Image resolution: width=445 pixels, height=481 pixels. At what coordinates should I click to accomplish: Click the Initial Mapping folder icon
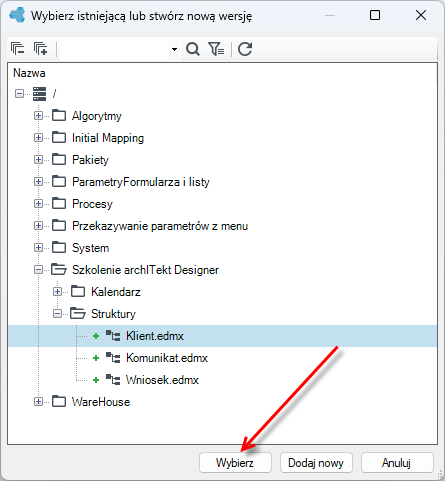(x=59, y=138)
